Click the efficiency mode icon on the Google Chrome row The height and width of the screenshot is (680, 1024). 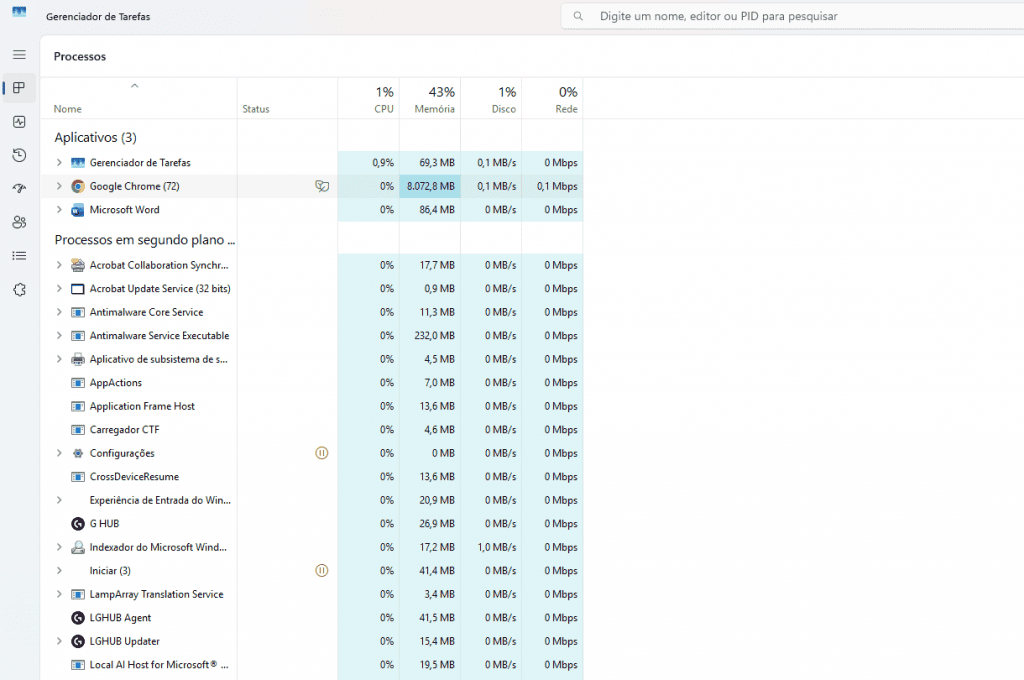click(321, 186)
